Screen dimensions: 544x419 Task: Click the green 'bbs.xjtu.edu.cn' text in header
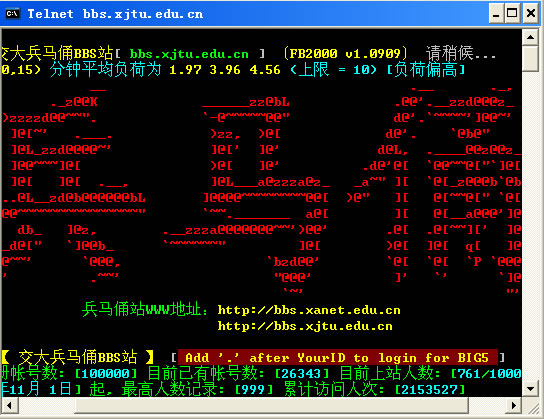click(x=189, y=54)
